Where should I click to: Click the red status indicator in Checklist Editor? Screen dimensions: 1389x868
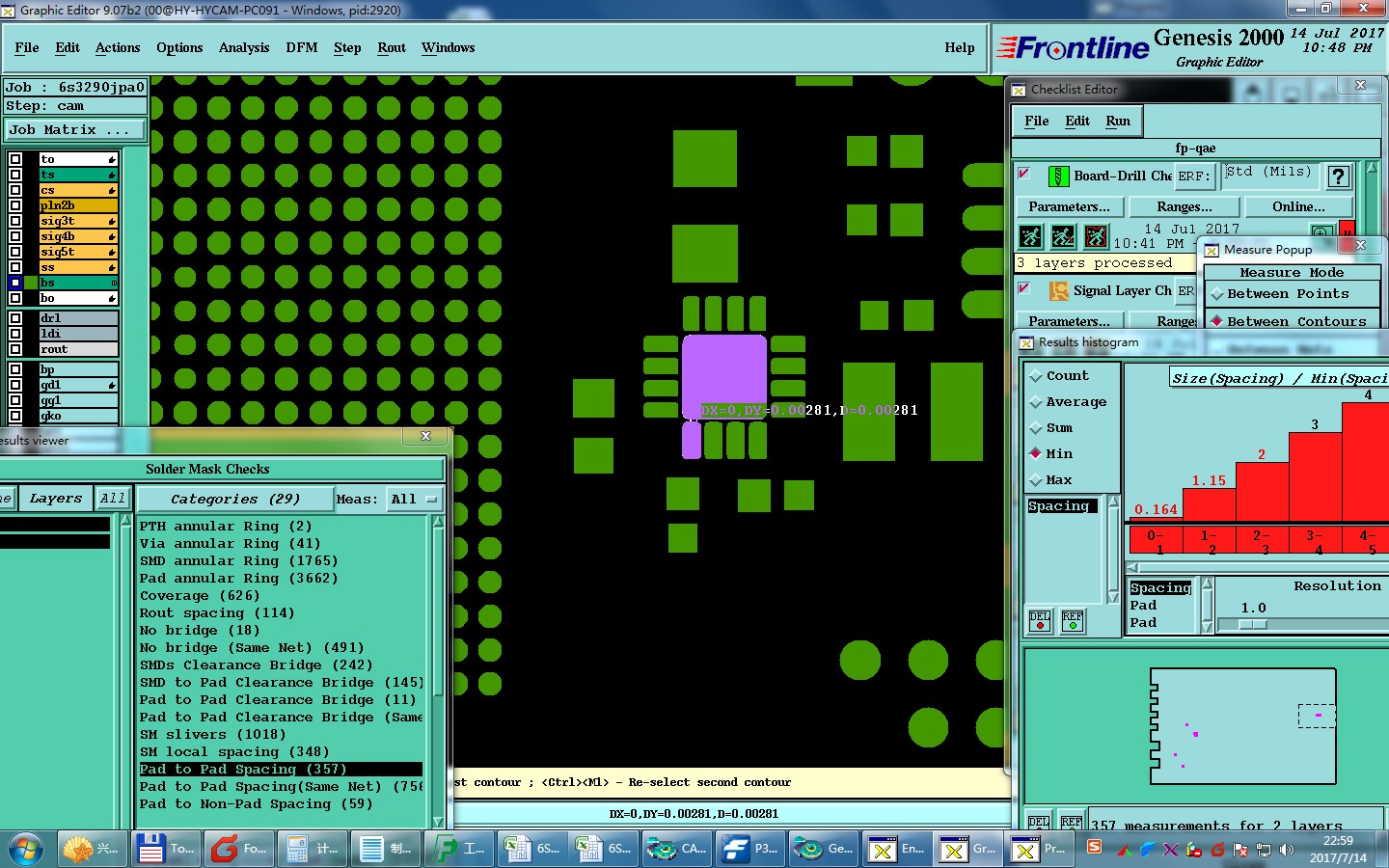coord(1347,231)
